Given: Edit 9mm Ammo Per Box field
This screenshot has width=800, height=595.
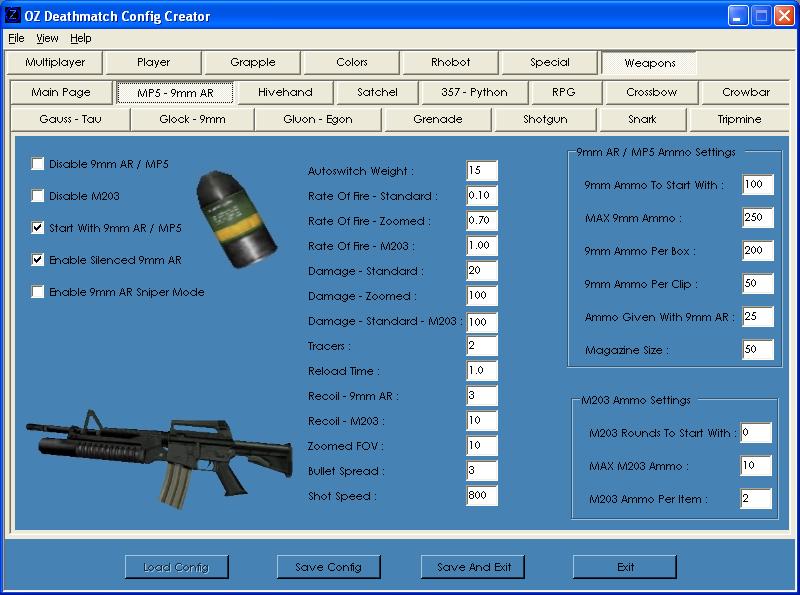Looking at the screenshot, I should [758, 251].
